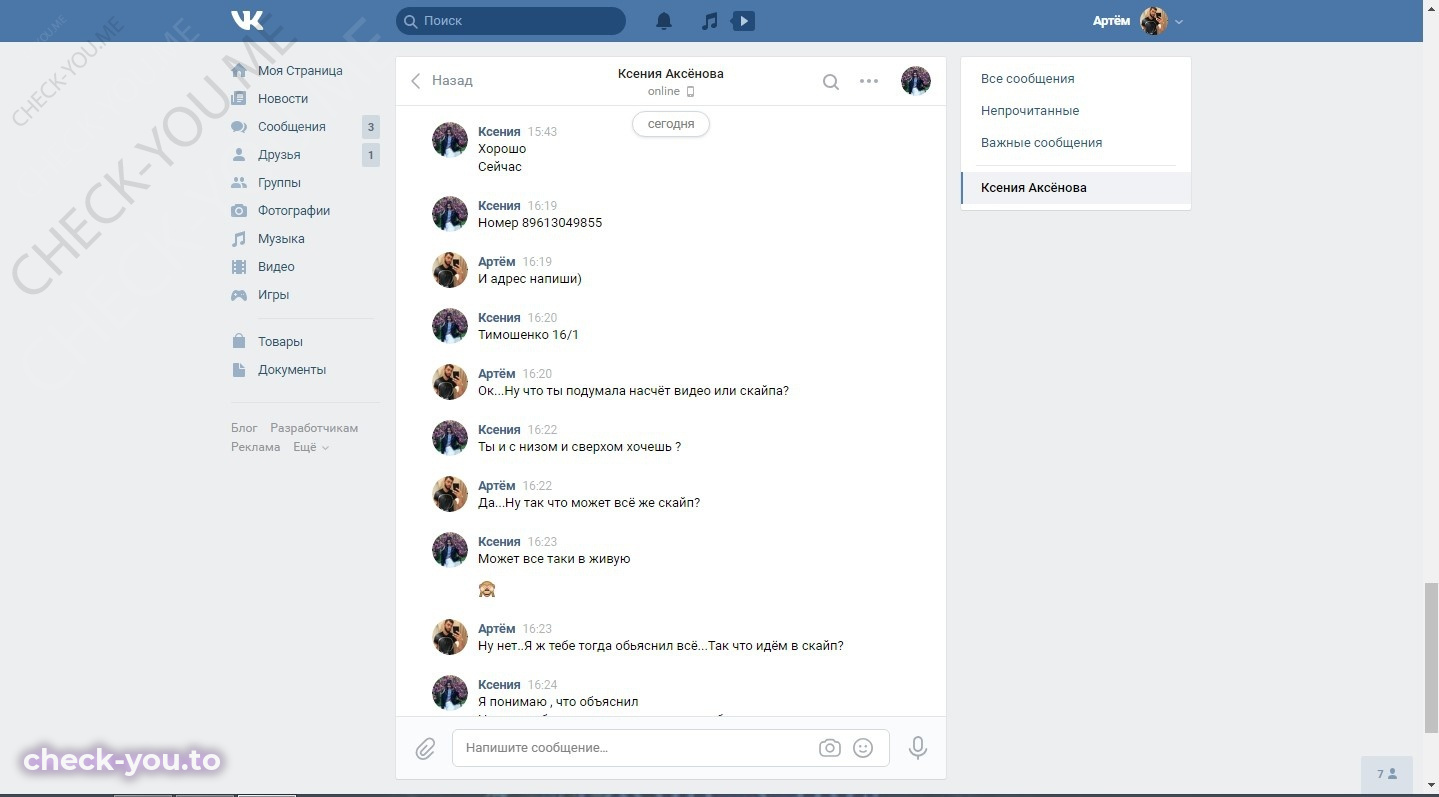1439x797 pixels.
Task: Click the Документы file icon
Action: pos(239,370)
